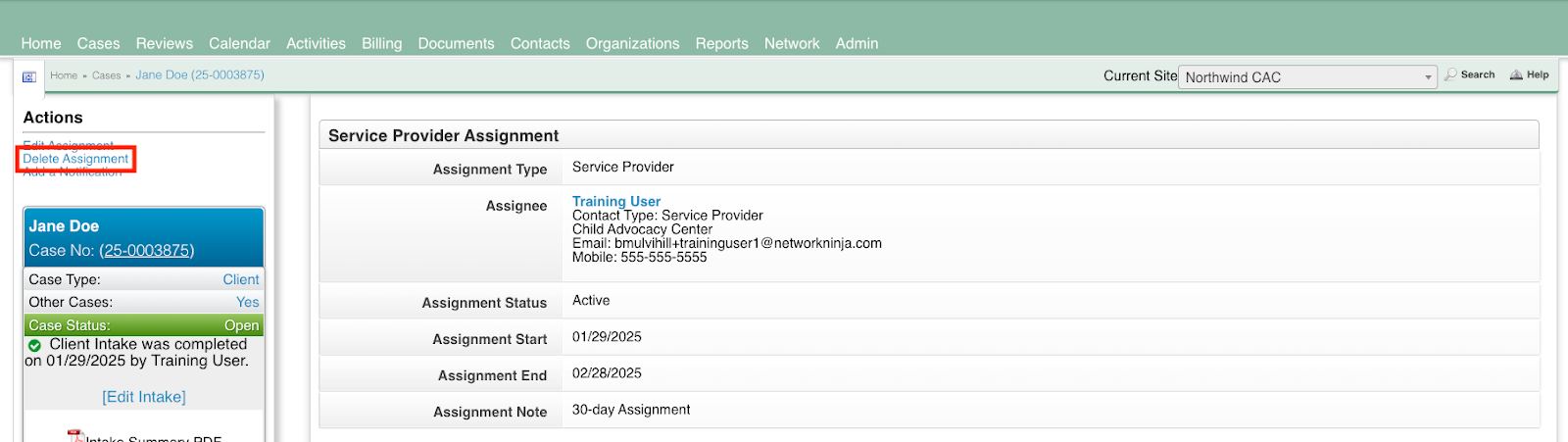Open the Activities menu
1568x442 pixels.
[316, 43]
